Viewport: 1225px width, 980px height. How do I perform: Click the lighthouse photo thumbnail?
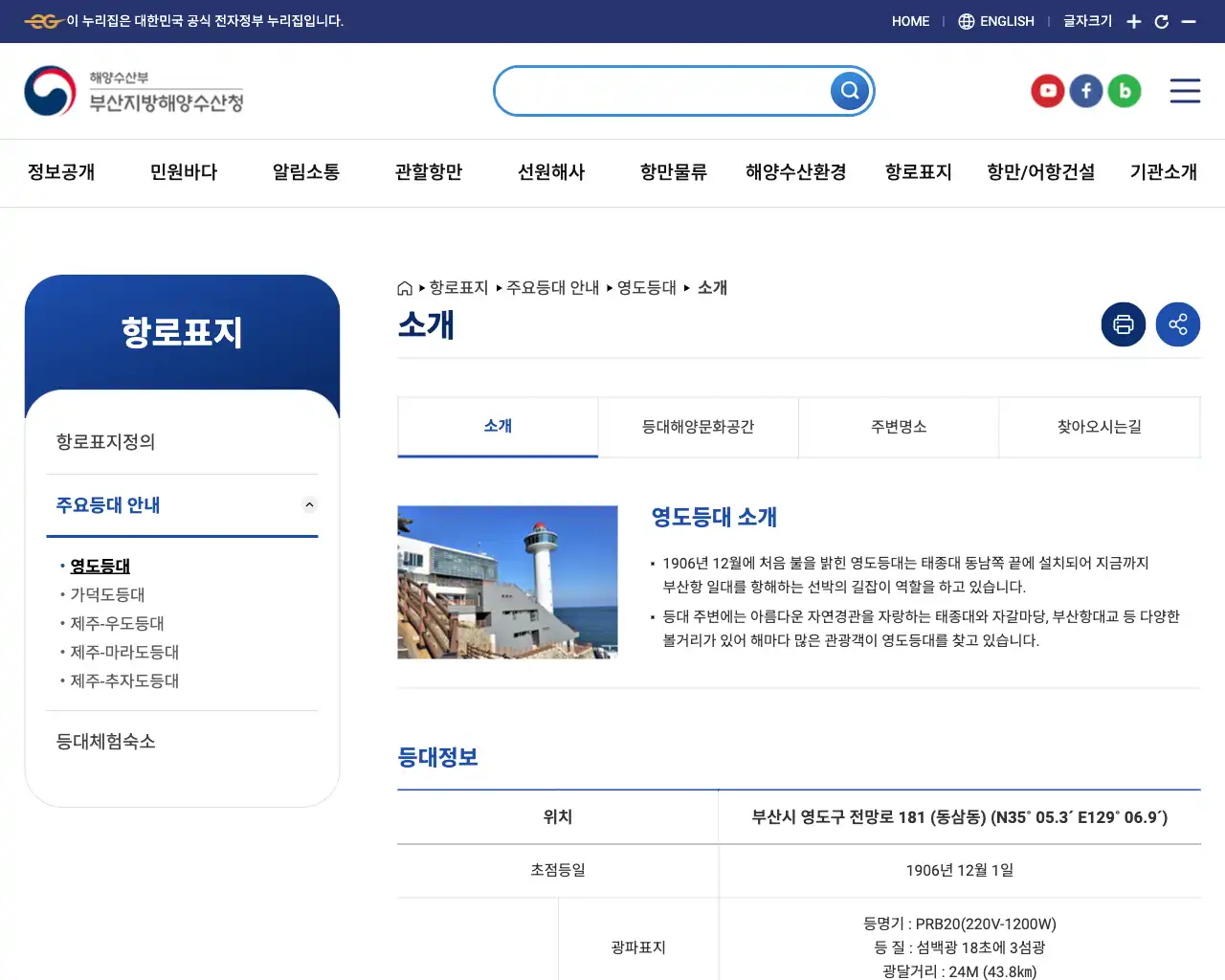[507, 582]
